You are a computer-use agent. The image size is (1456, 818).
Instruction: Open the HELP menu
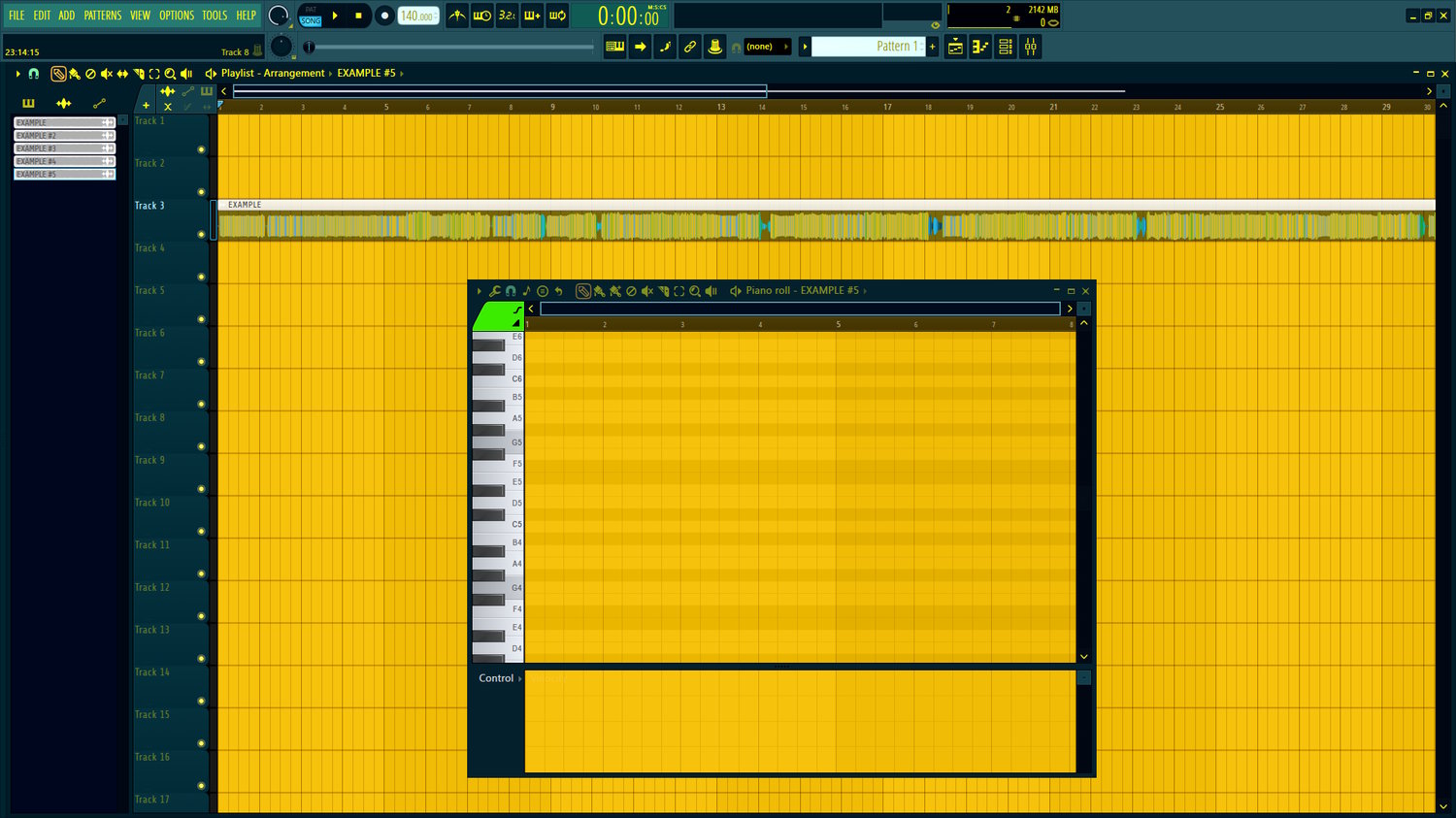[247, 16]
